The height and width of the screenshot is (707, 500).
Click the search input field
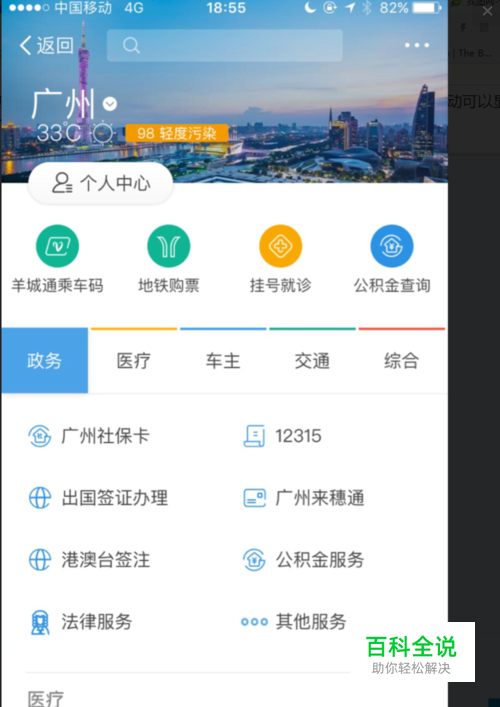(x=225, y=46)
